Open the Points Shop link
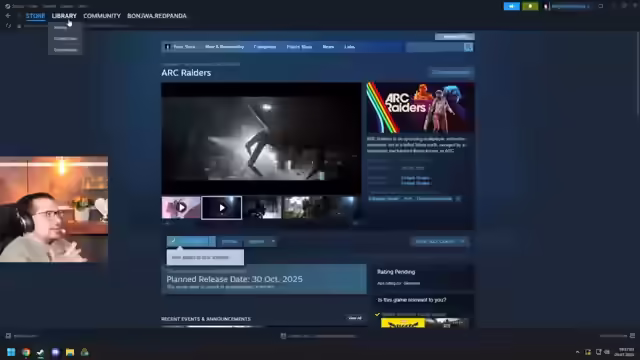This screenshot has height=360, width=640. pos(299,47)
